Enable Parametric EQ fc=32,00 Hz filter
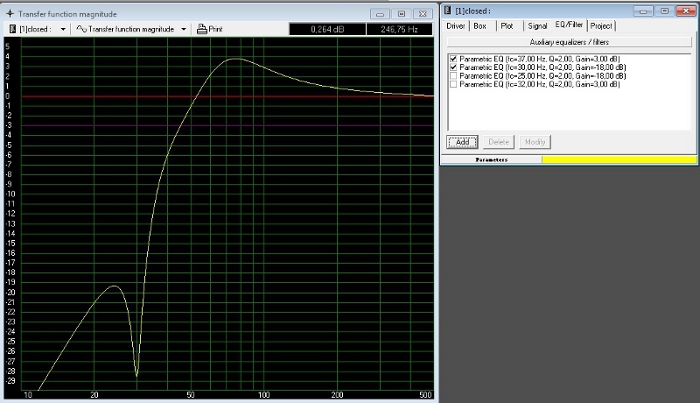Viewport: 700px width, 403px height. [x=455, y=84]
